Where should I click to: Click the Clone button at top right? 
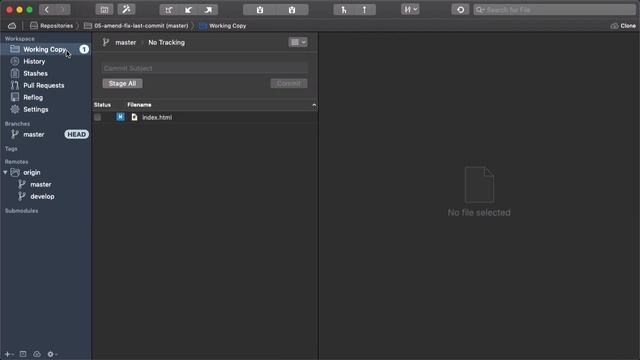coord(623,26)
